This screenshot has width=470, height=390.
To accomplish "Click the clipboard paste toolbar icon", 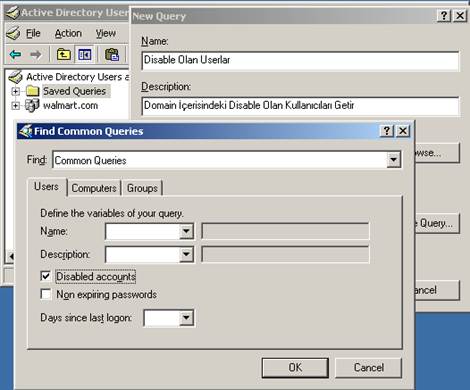I will click(x=112, y=54).
